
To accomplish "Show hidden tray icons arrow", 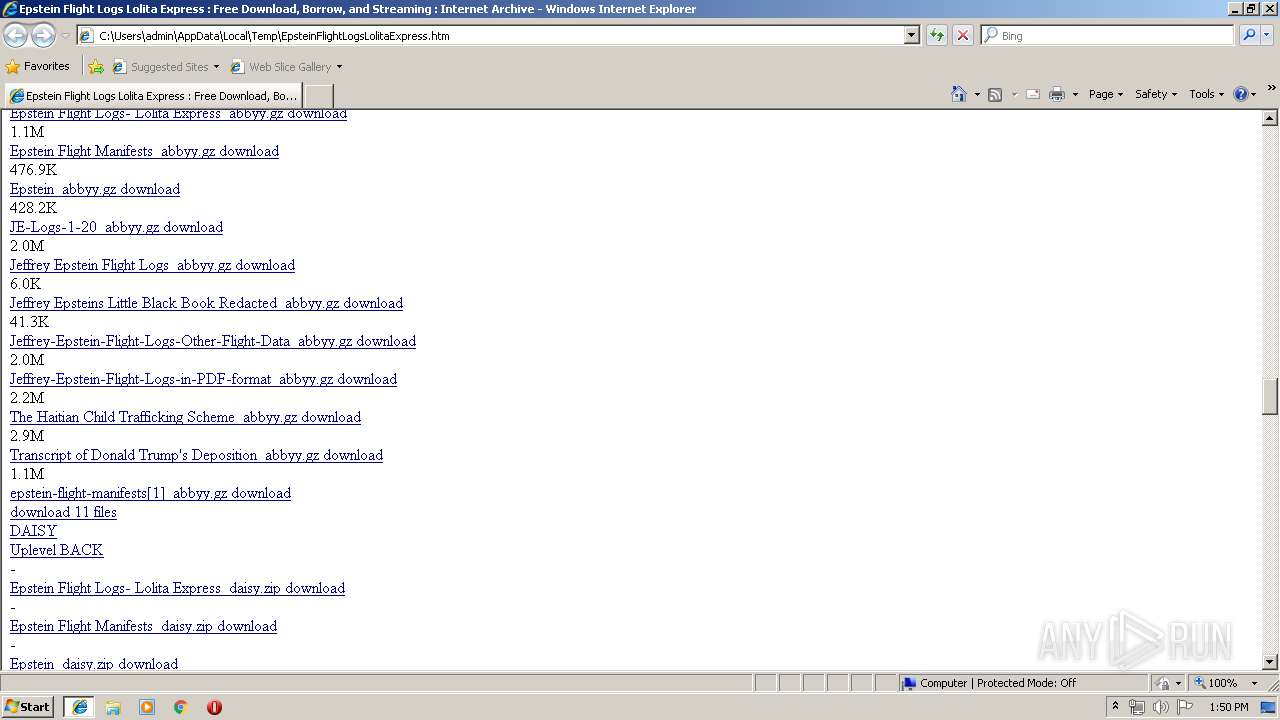I will pos(1115,707).
